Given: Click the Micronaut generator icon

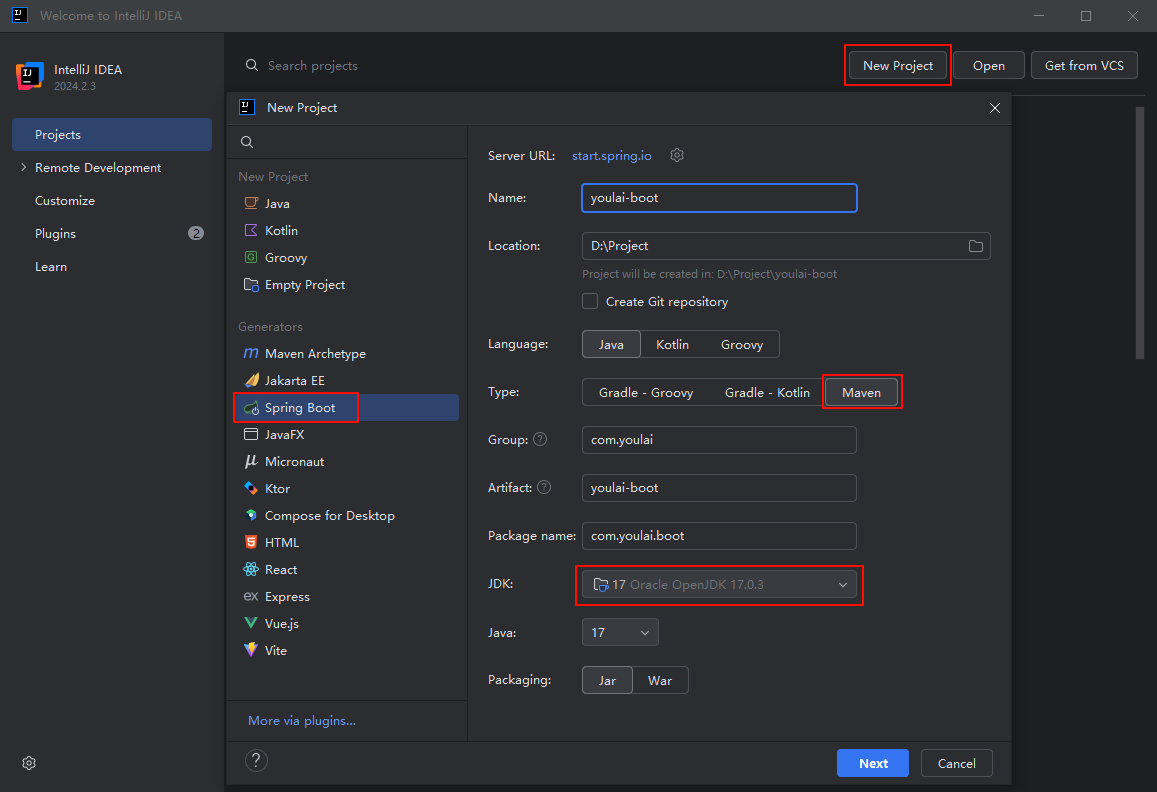Looking at the screenshot, I should pos(251,461).
